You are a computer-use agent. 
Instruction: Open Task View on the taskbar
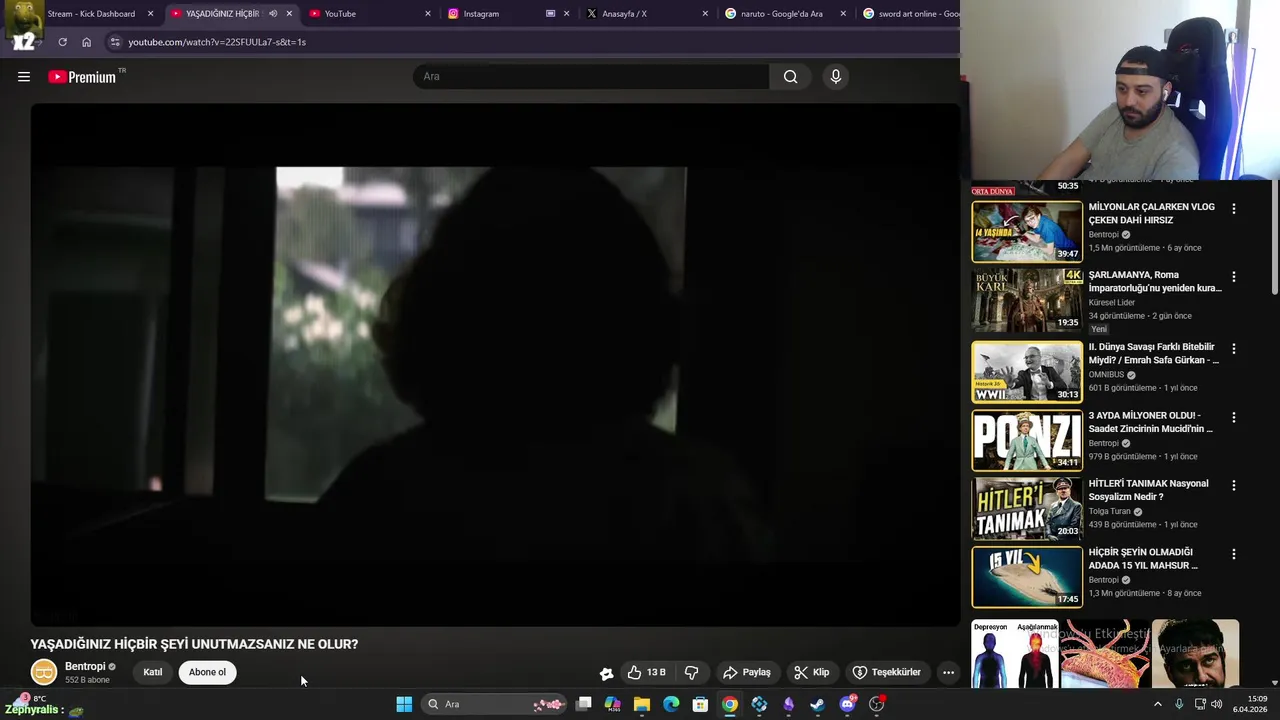[x=584, y=704]
